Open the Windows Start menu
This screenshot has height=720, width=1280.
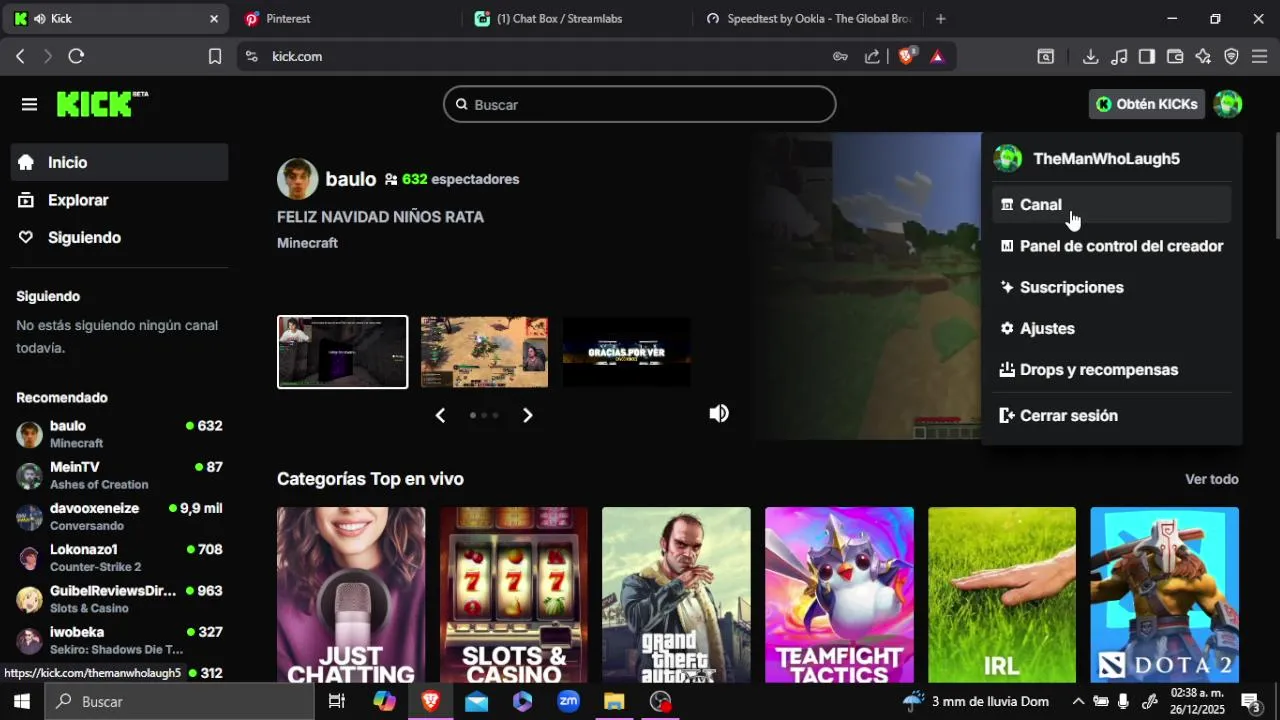coord(21,702)
